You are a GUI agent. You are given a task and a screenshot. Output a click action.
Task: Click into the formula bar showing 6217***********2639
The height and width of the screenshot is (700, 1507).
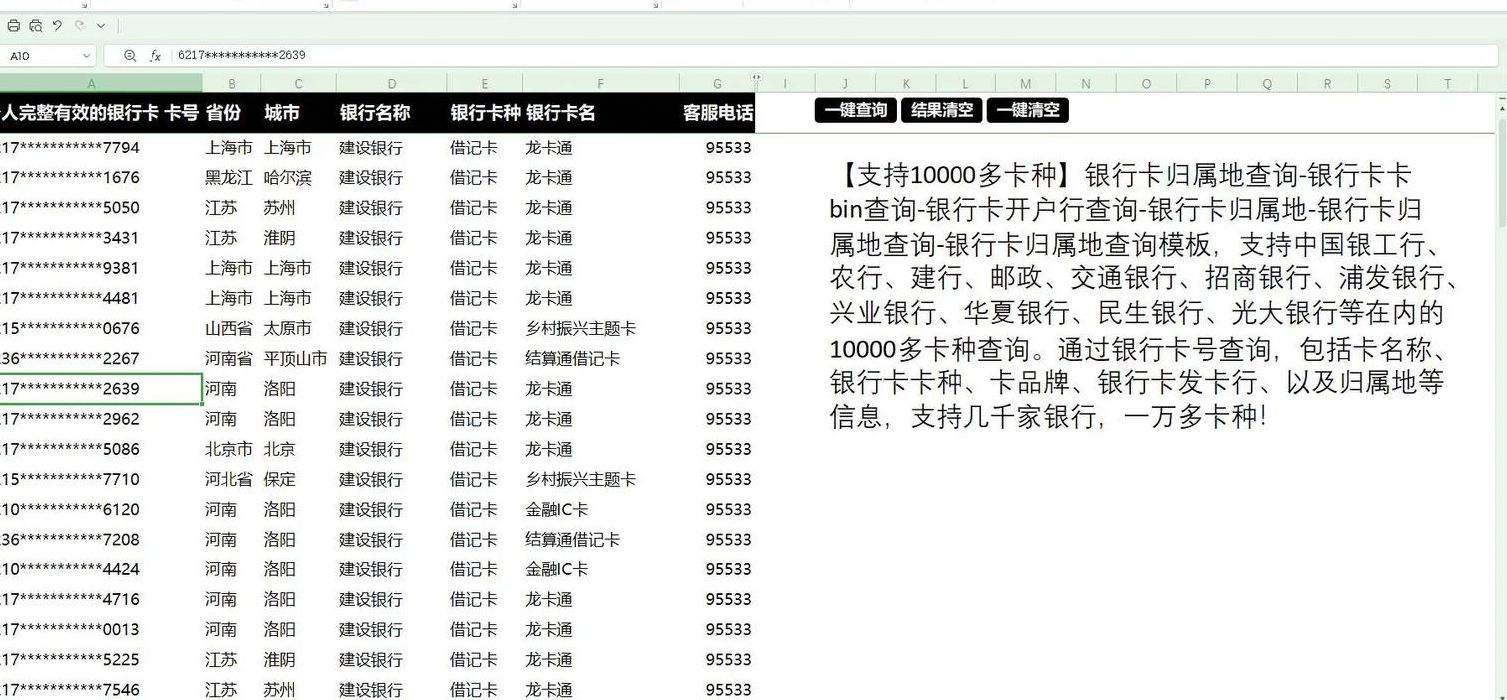tap(836, 56)
